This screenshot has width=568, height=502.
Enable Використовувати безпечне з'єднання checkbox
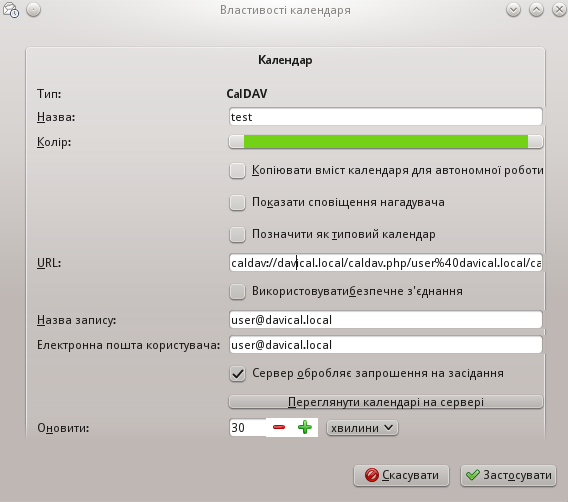click(x=237, y=291)
